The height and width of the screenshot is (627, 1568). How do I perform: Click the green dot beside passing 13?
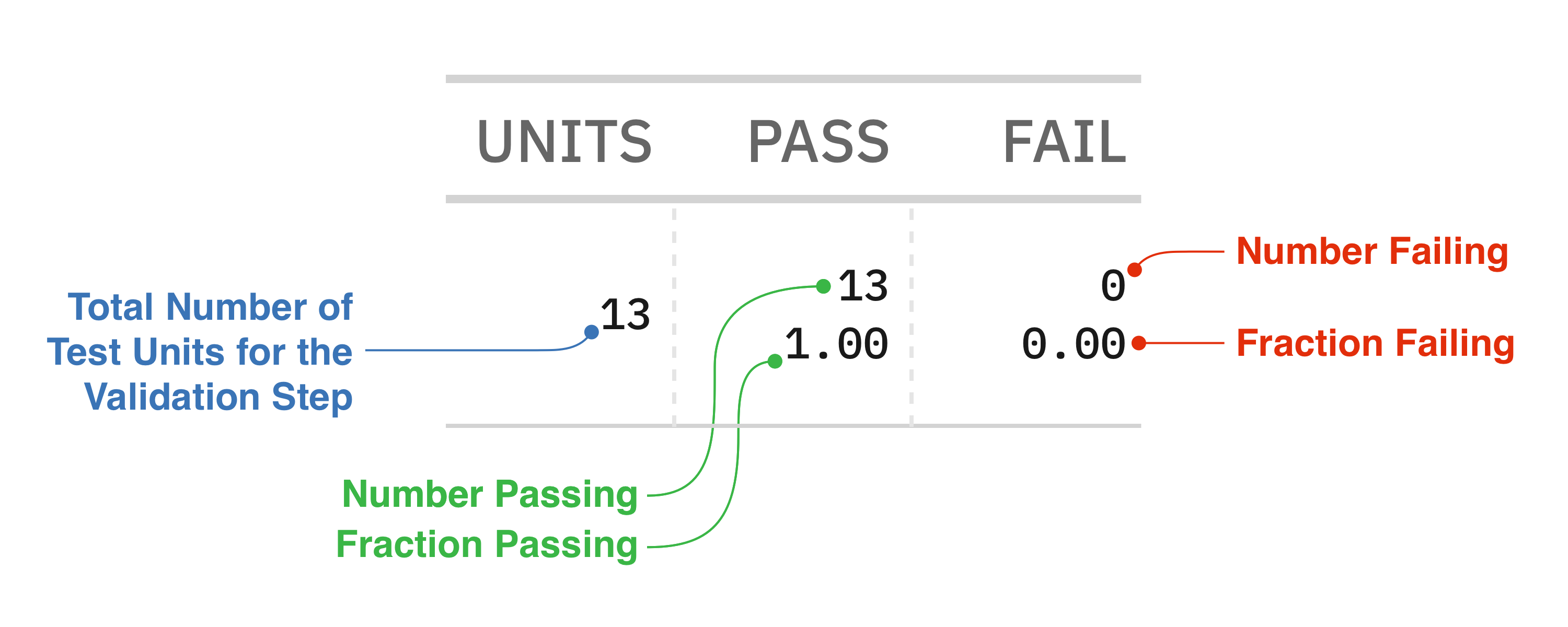coord(823,286)
